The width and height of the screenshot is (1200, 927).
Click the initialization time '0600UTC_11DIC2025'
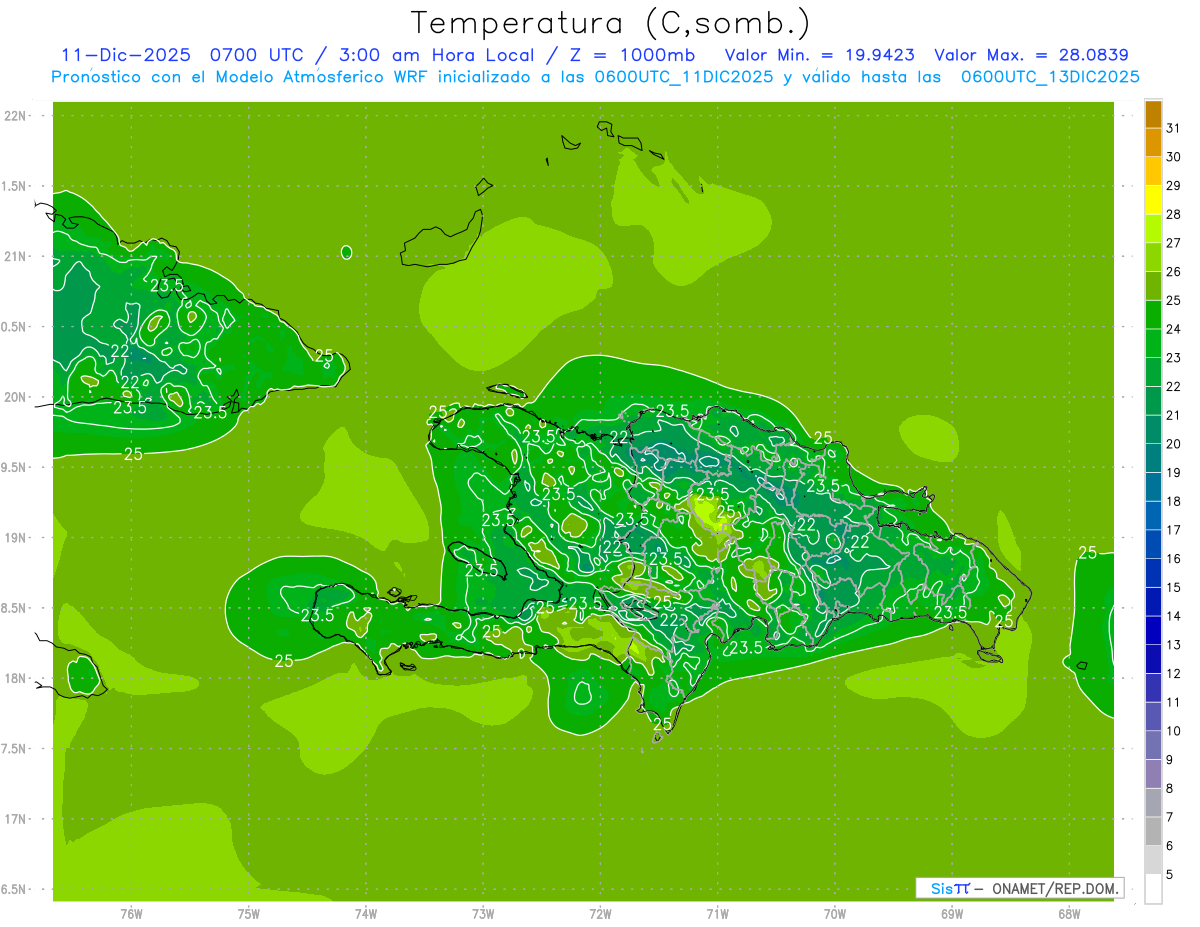684,77
